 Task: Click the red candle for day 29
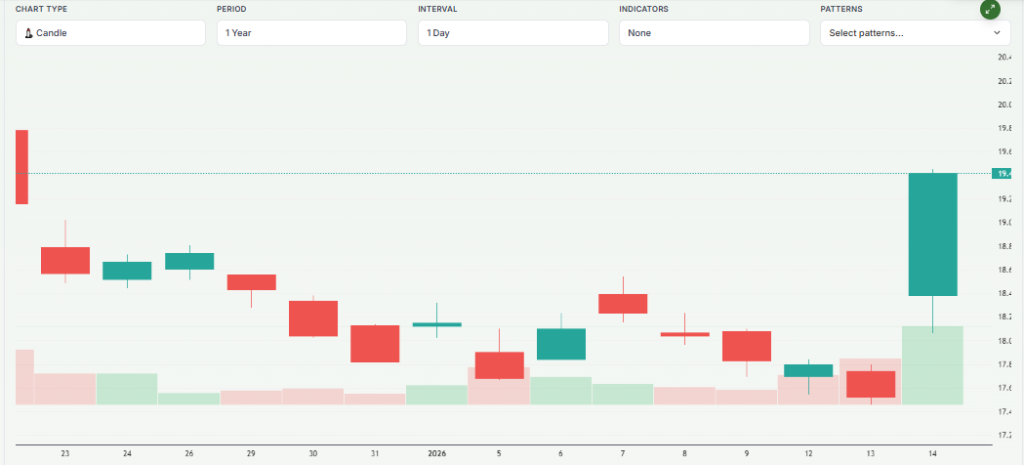pyautogui.click(x=251, y=282)
